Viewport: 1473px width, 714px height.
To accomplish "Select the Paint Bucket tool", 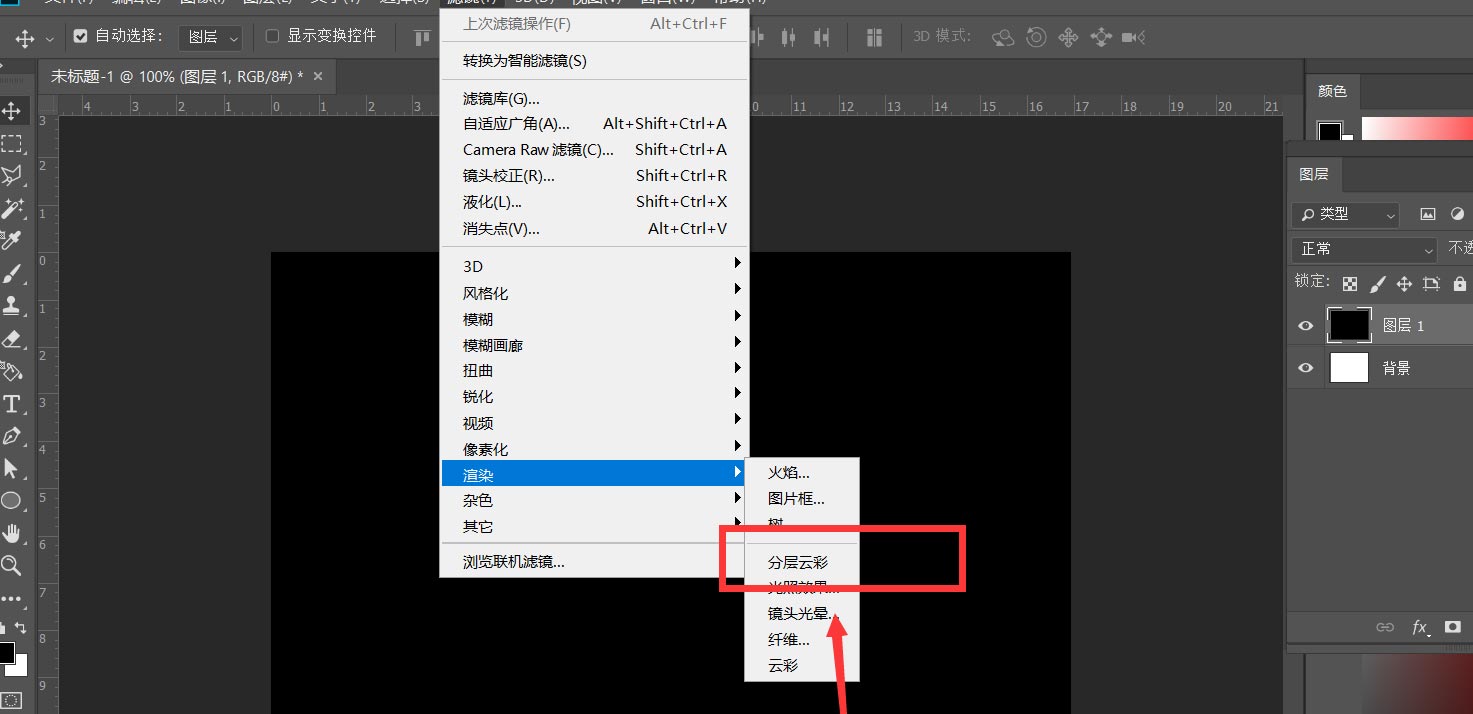I will click(x=12, y=371).
